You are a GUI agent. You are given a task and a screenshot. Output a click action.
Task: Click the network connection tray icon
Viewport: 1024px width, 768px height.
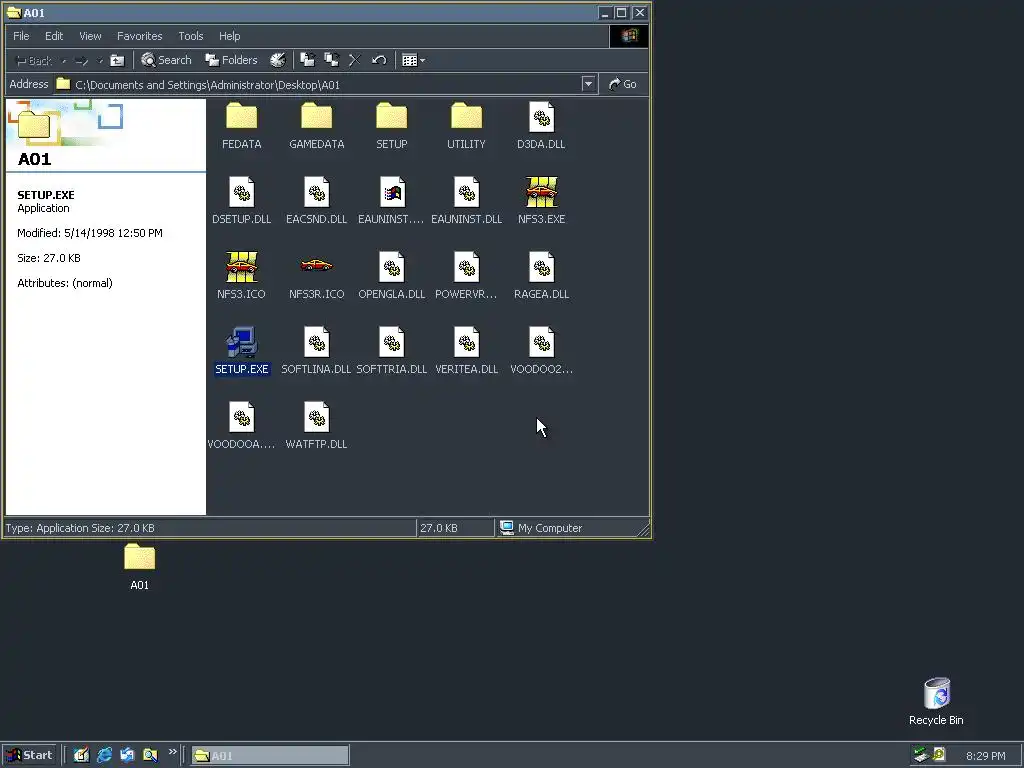tap(921, 755)
